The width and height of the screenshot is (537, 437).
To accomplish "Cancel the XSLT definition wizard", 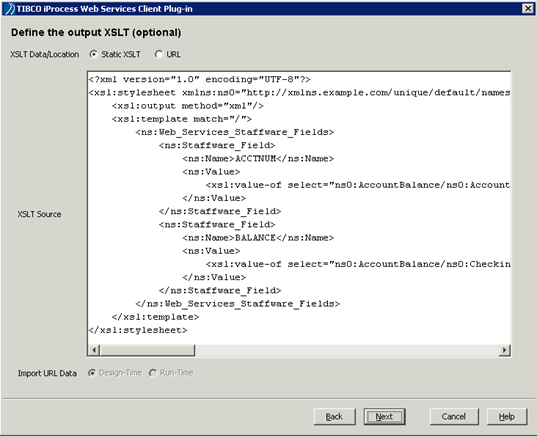I will pos(454,416).
